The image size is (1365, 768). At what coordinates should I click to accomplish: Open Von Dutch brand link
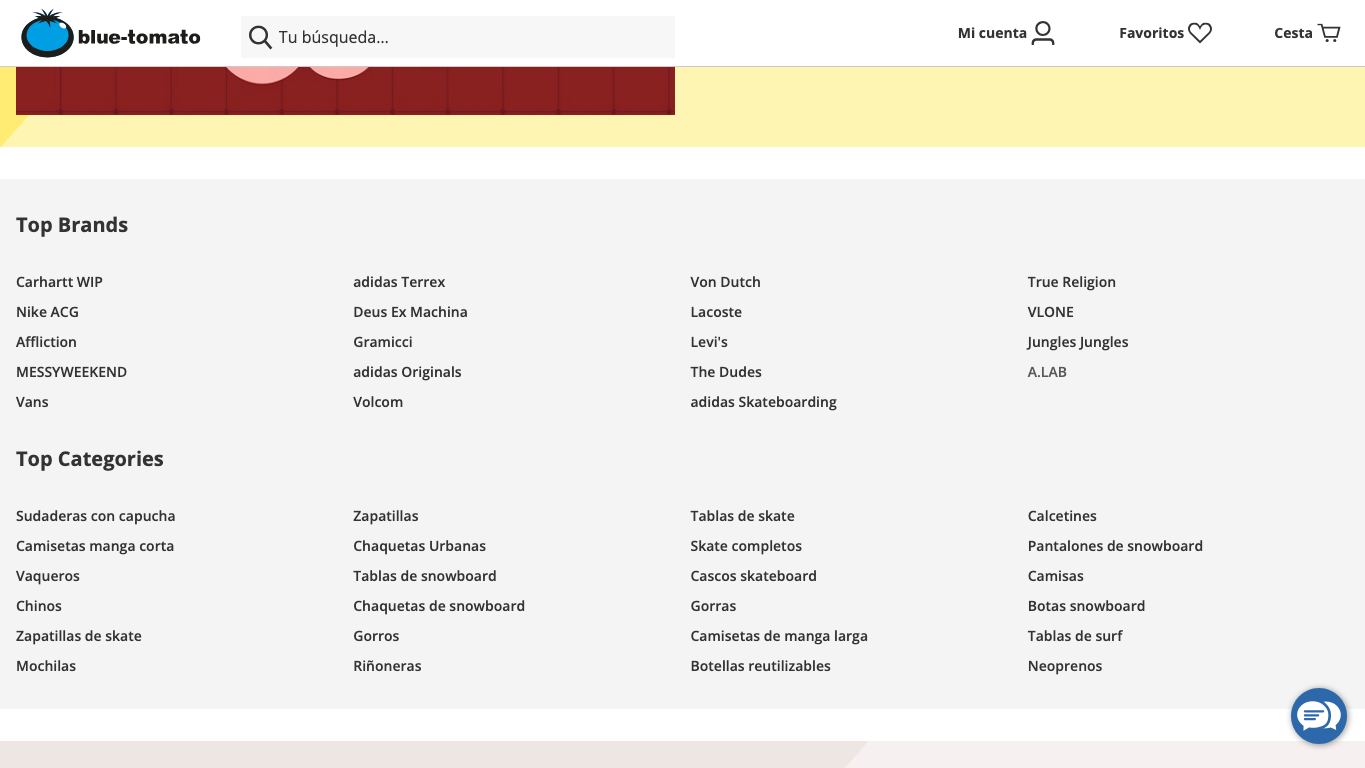[725, 282]
